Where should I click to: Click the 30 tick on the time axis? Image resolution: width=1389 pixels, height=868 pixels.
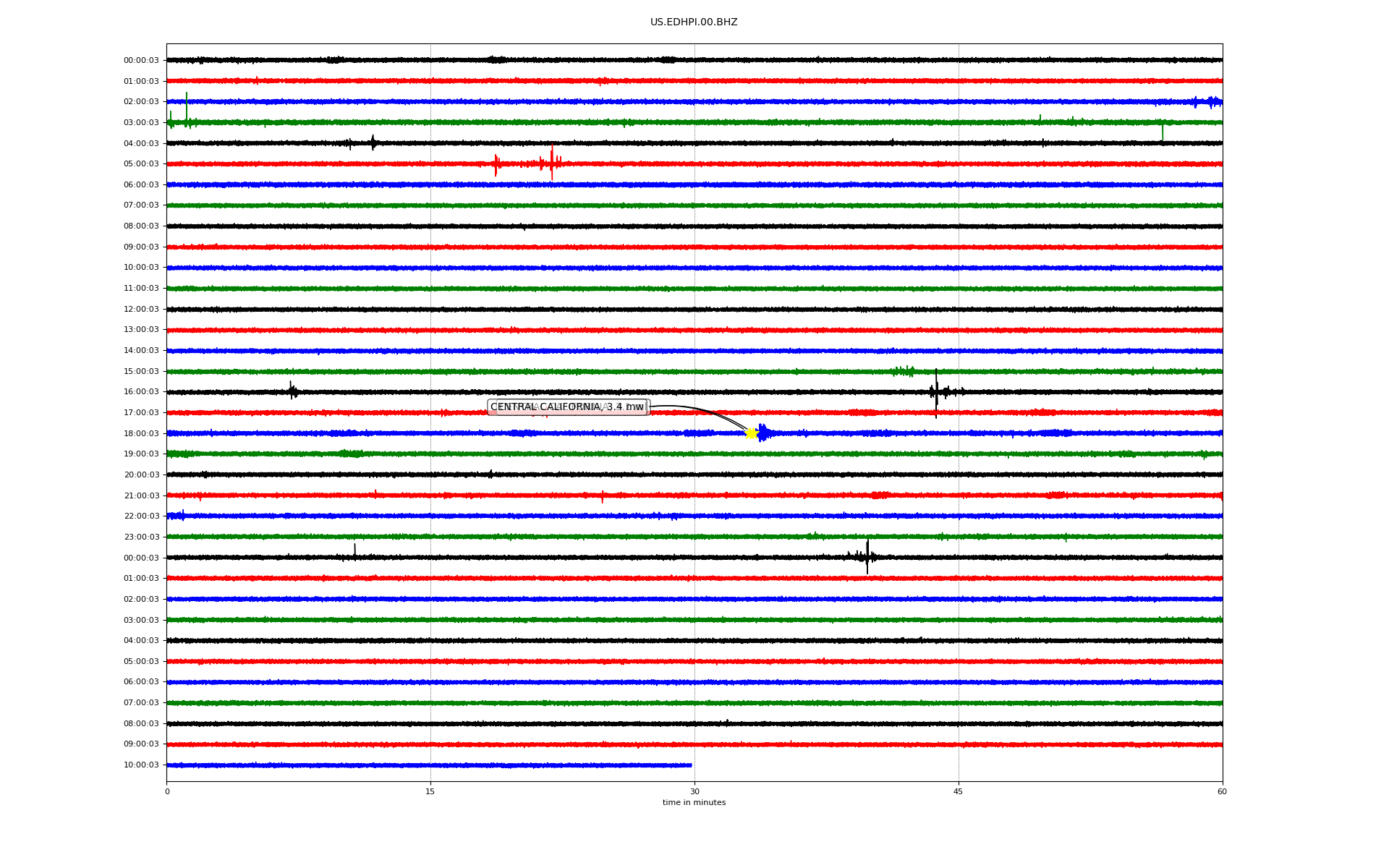[x=694, y=791]
